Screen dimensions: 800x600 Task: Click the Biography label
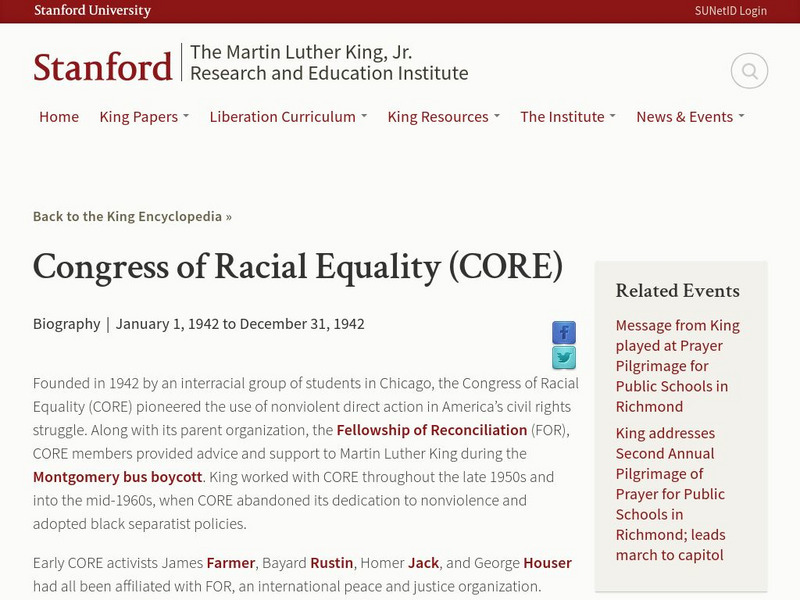(x=67, y=324)
